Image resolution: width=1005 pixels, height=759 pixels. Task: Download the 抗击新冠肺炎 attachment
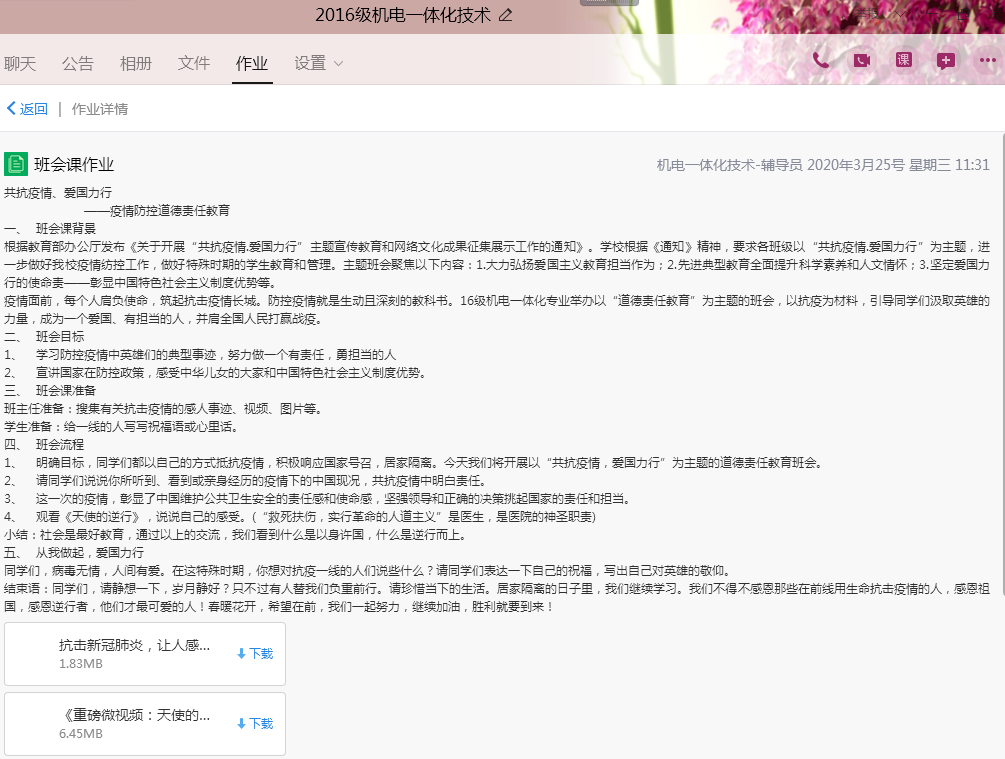[254, 653]
